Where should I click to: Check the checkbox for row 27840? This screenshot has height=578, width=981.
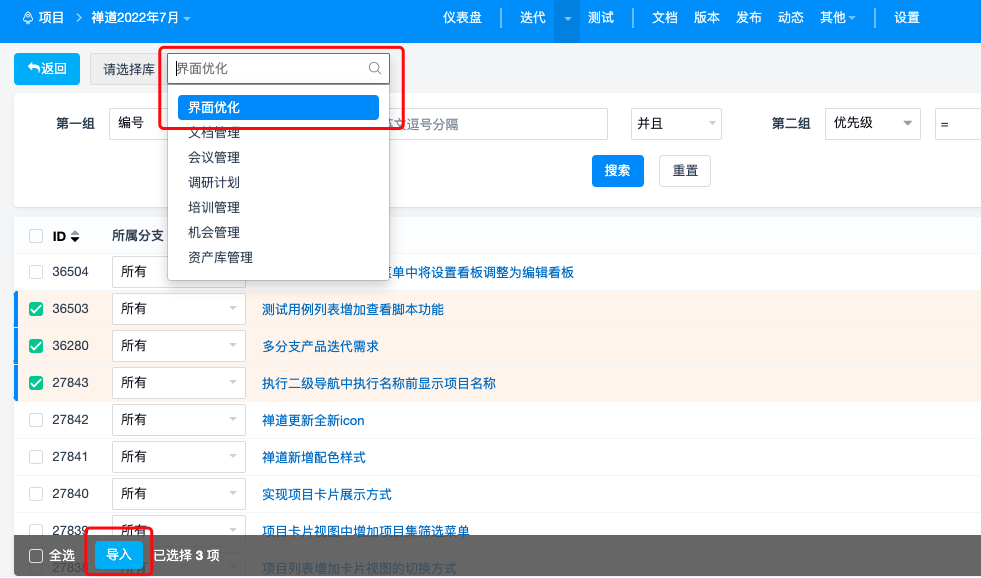(36, 494)
